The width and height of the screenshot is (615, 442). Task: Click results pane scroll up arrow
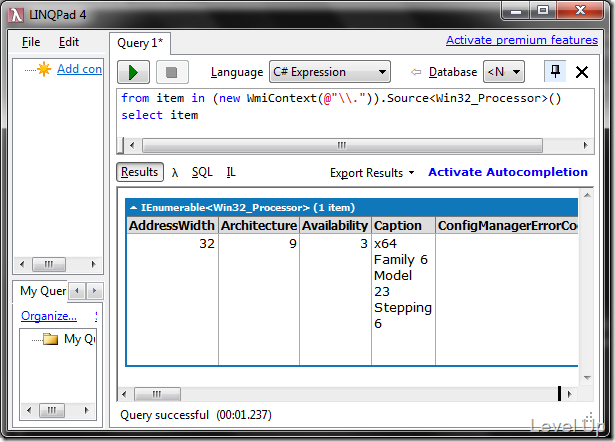(587, 195)
